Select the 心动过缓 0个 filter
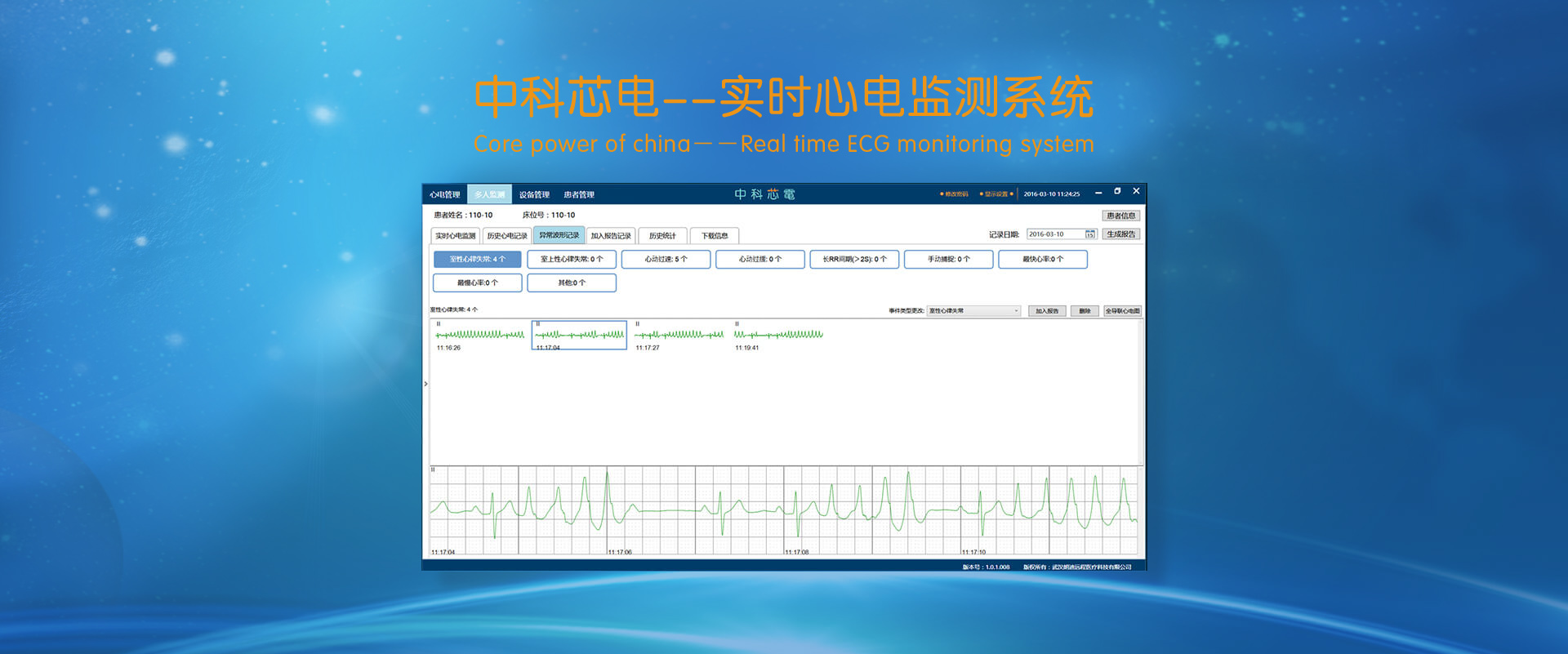Image resolution: width=1568 pixels, height=654 pixels. pos(760,259)
